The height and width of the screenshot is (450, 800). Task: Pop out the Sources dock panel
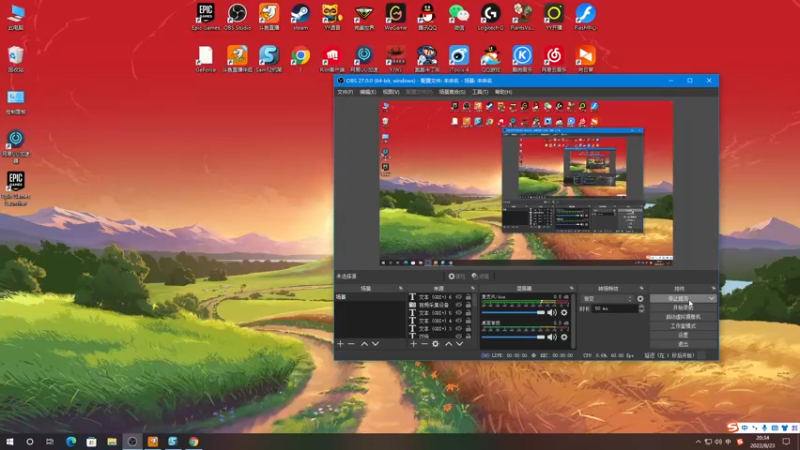tap(473, 288)
